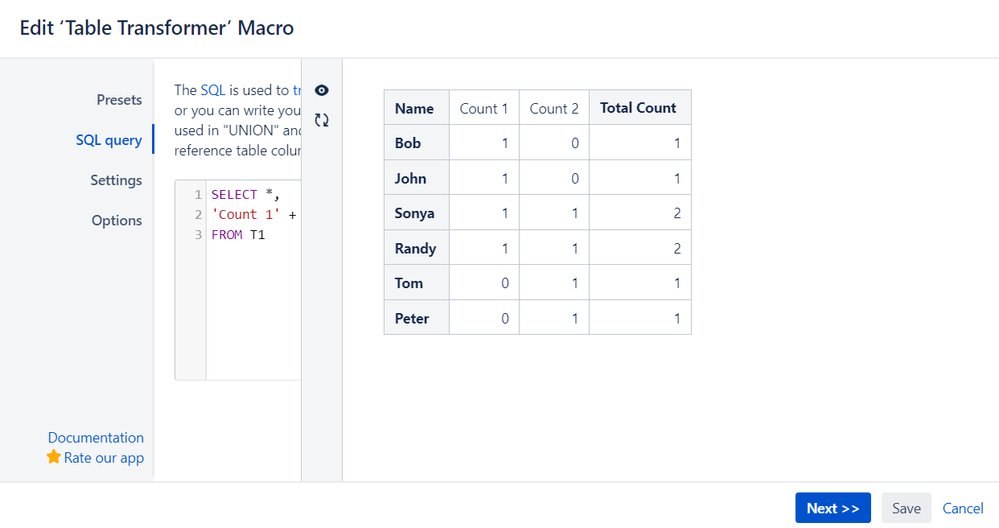Cancel editing the macro
The width and height of the screenshot is (999, 528).
tap(963, 508)
